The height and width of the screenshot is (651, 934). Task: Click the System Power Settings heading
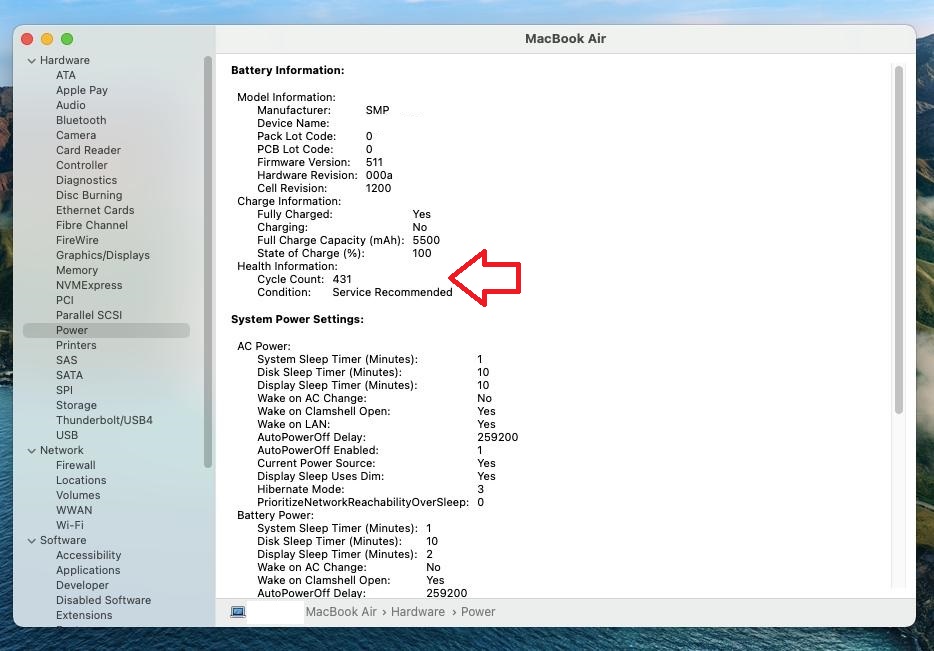tap(297, 319)
